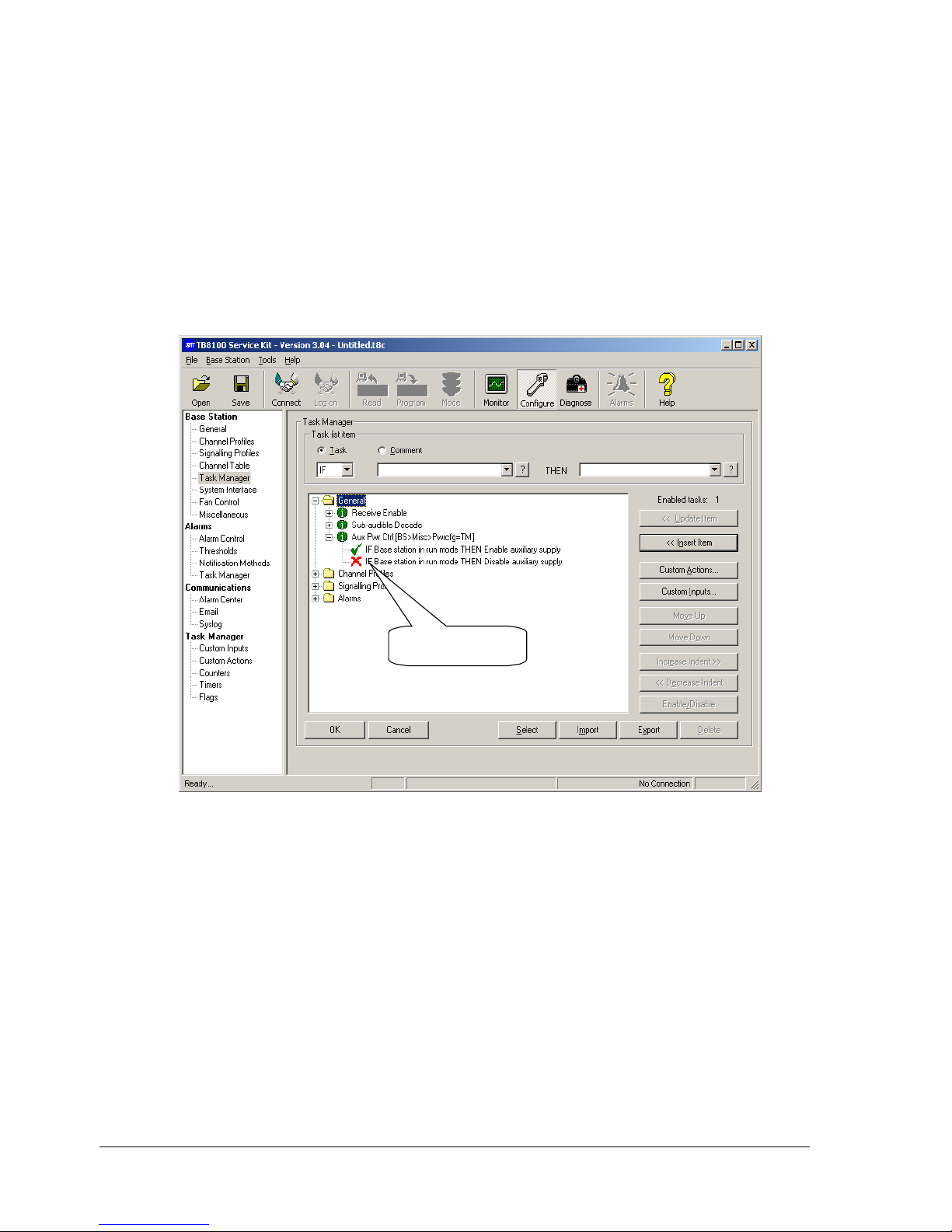Image resolution: width=952 pixels, height=1232 pixels.
Task: Select Flags under Task Manager sidebar
Action: pyautogui.click(x=208, y=697)
